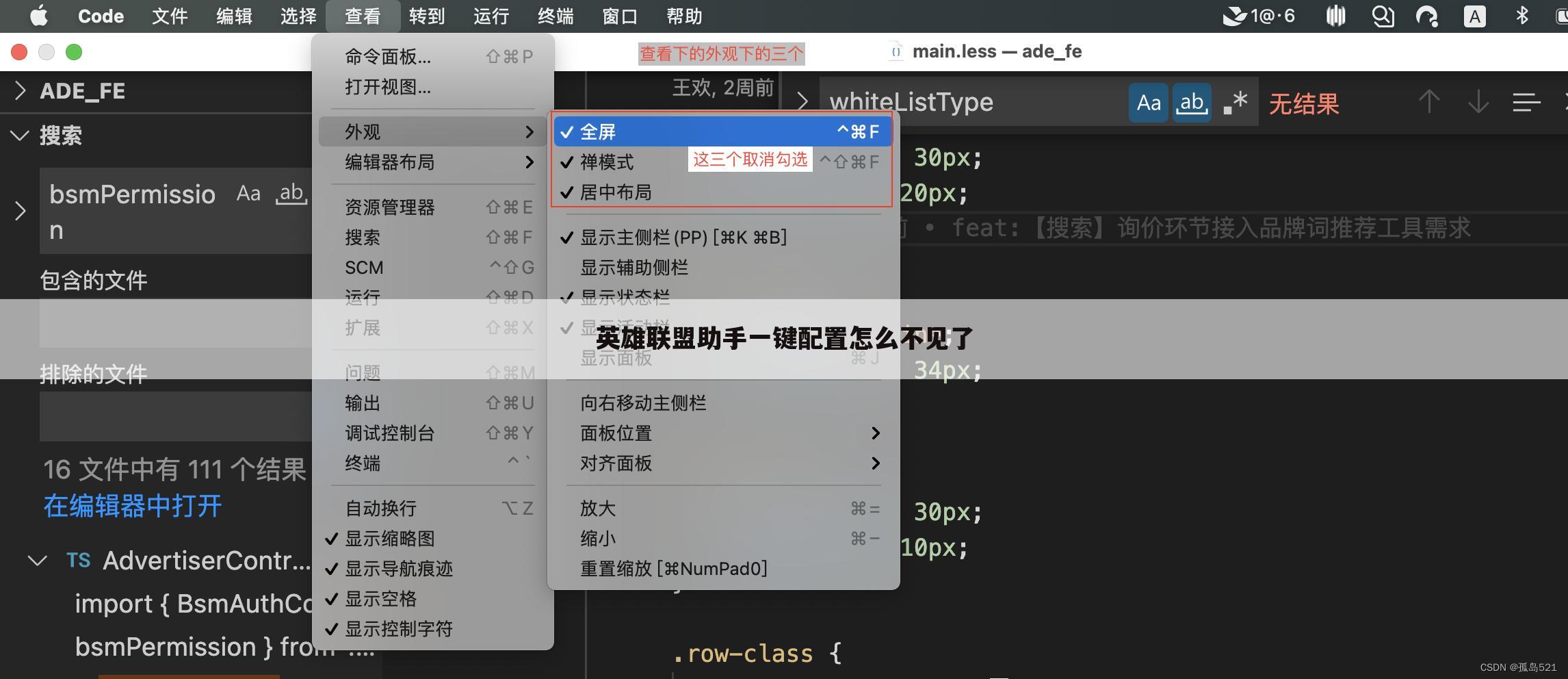Click 排除的文件 input box
This screenshot has width=1568, height=679.
176,416
